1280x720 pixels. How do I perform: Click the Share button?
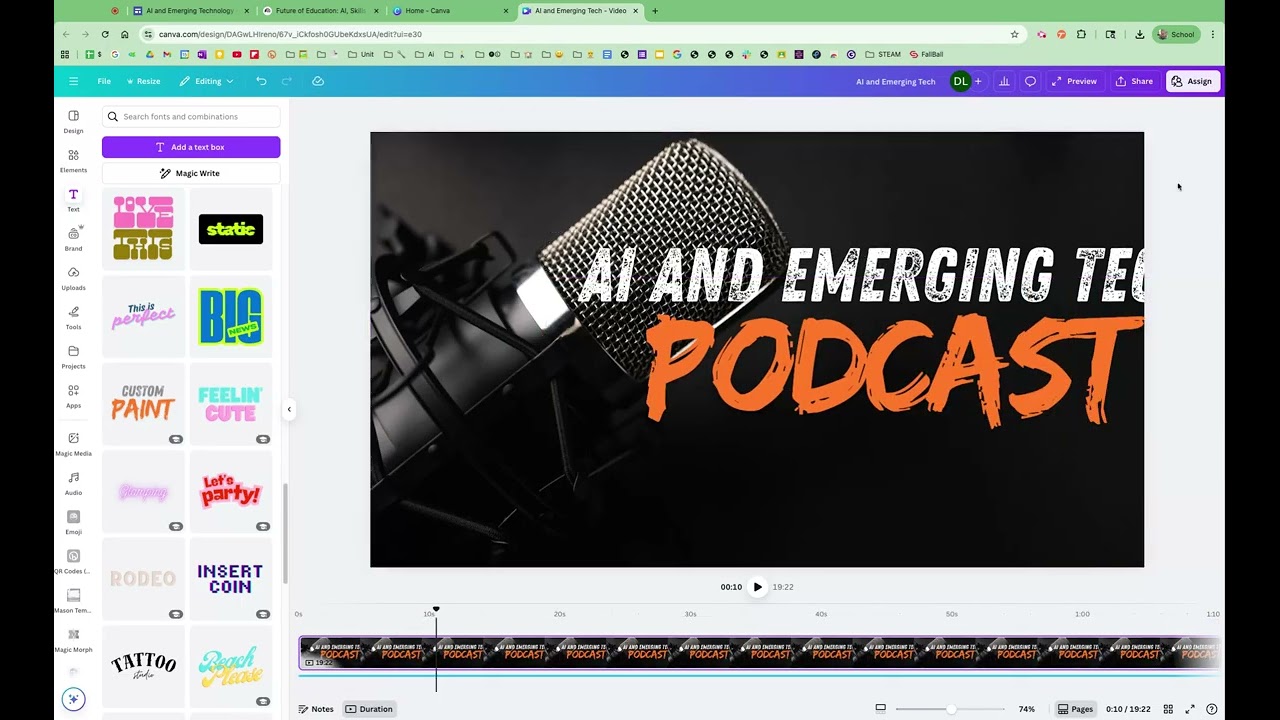tap(1135, 81)
